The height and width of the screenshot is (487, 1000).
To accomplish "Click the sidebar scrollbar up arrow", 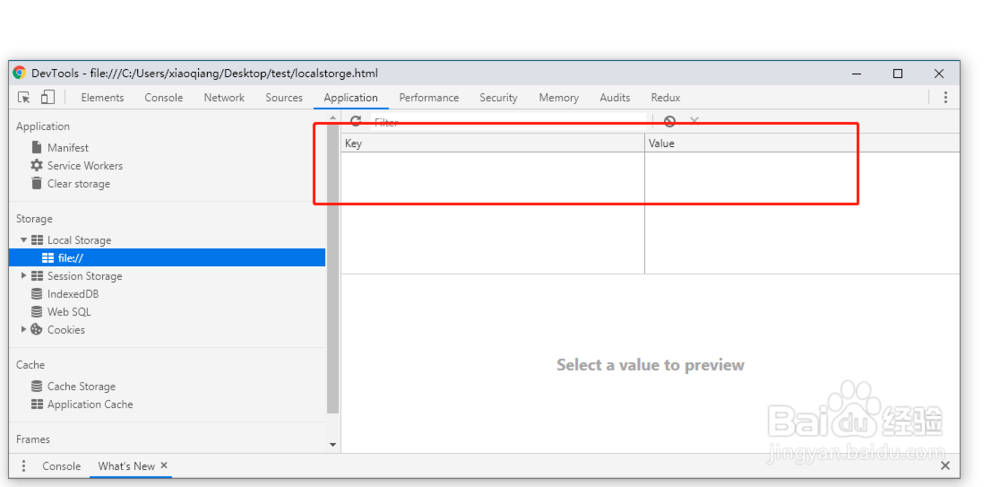I will (x=332, y=118).
